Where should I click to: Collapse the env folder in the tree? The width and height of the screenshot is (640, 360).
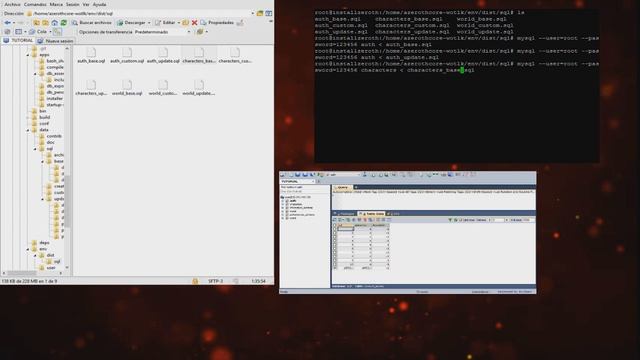click(28, 249)
